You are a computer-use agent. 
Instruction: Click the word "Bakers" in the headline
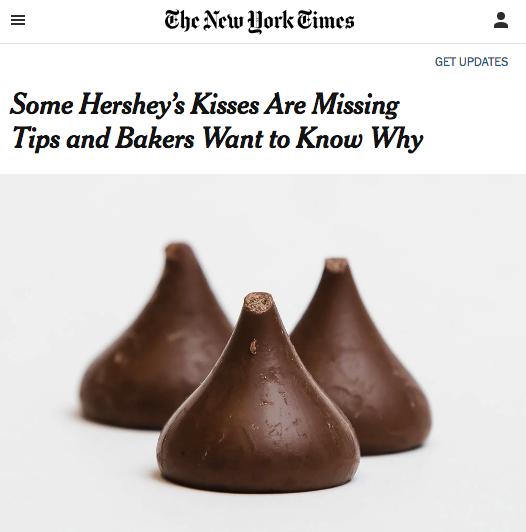155,139
